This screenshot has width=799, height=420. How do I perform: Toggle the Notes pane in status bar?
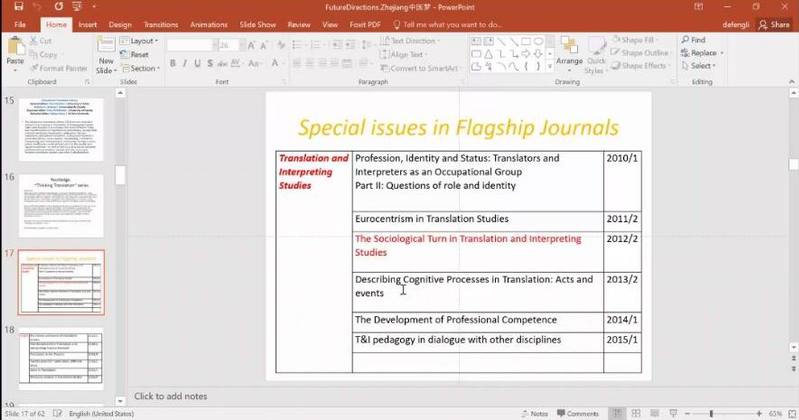pyautogui.click(x=535, y=413)
